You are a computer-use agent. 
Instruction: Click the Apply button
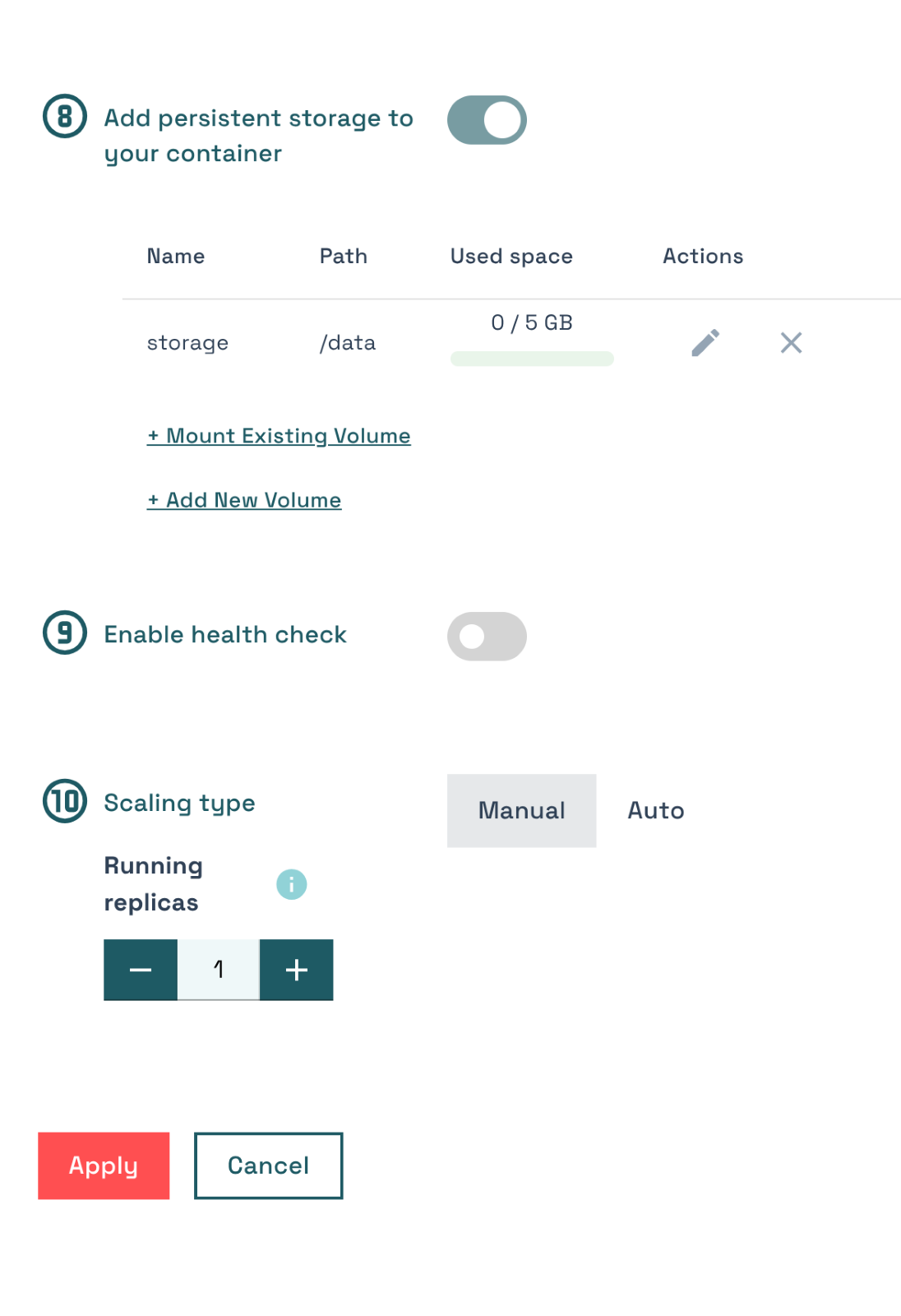(x=104, y=1165)
